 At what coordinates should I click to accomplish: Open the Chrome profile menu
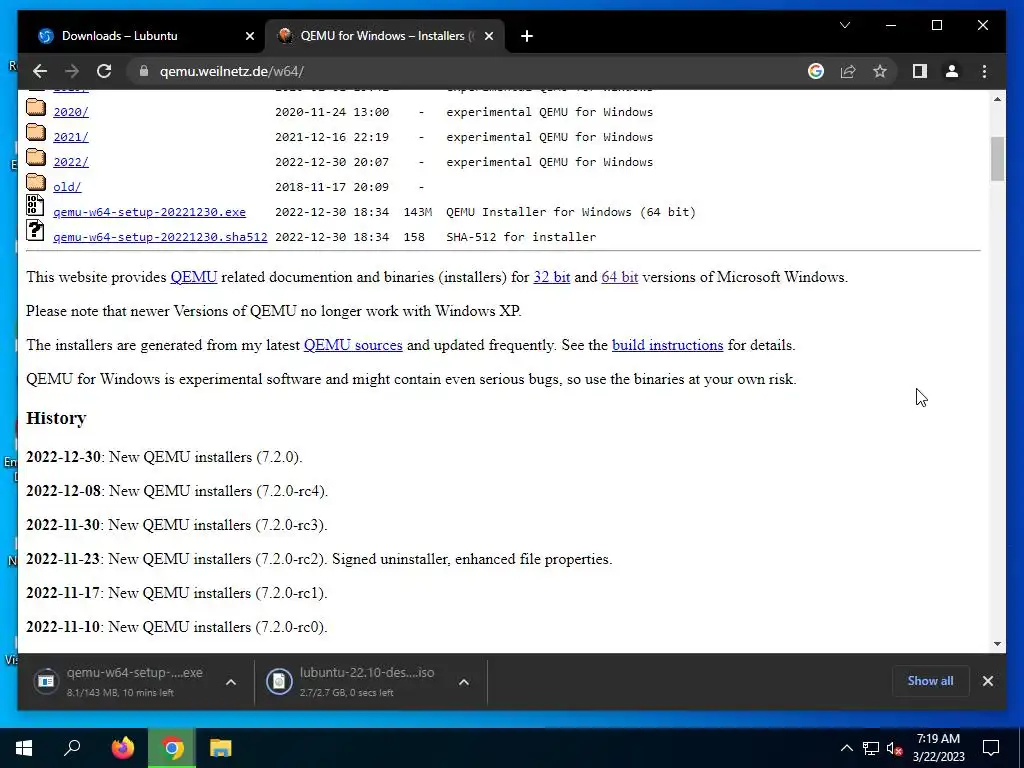[952, 71]
